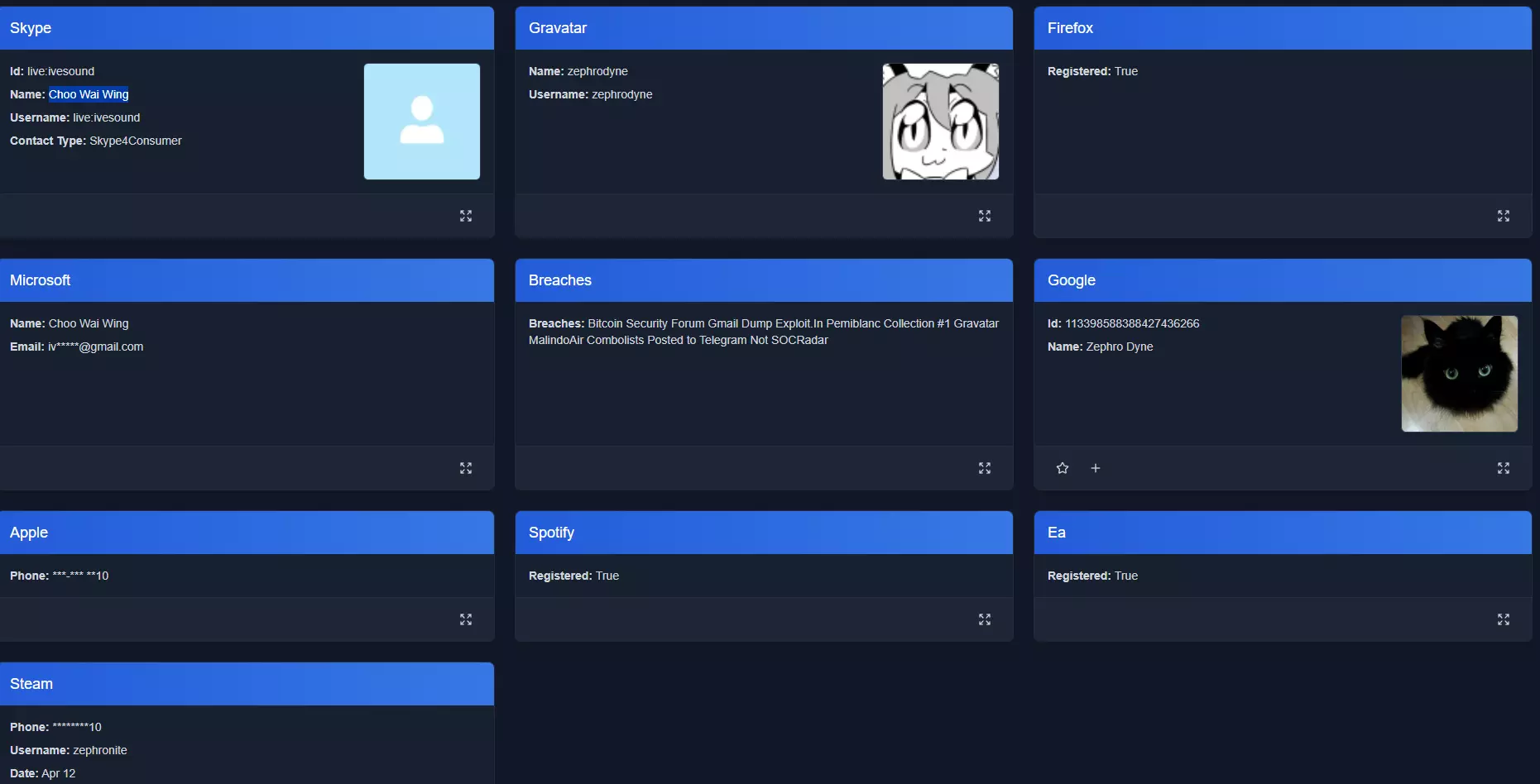1540x784 pixels.
Task: Expand the Apple card
Action: [466, 619]
